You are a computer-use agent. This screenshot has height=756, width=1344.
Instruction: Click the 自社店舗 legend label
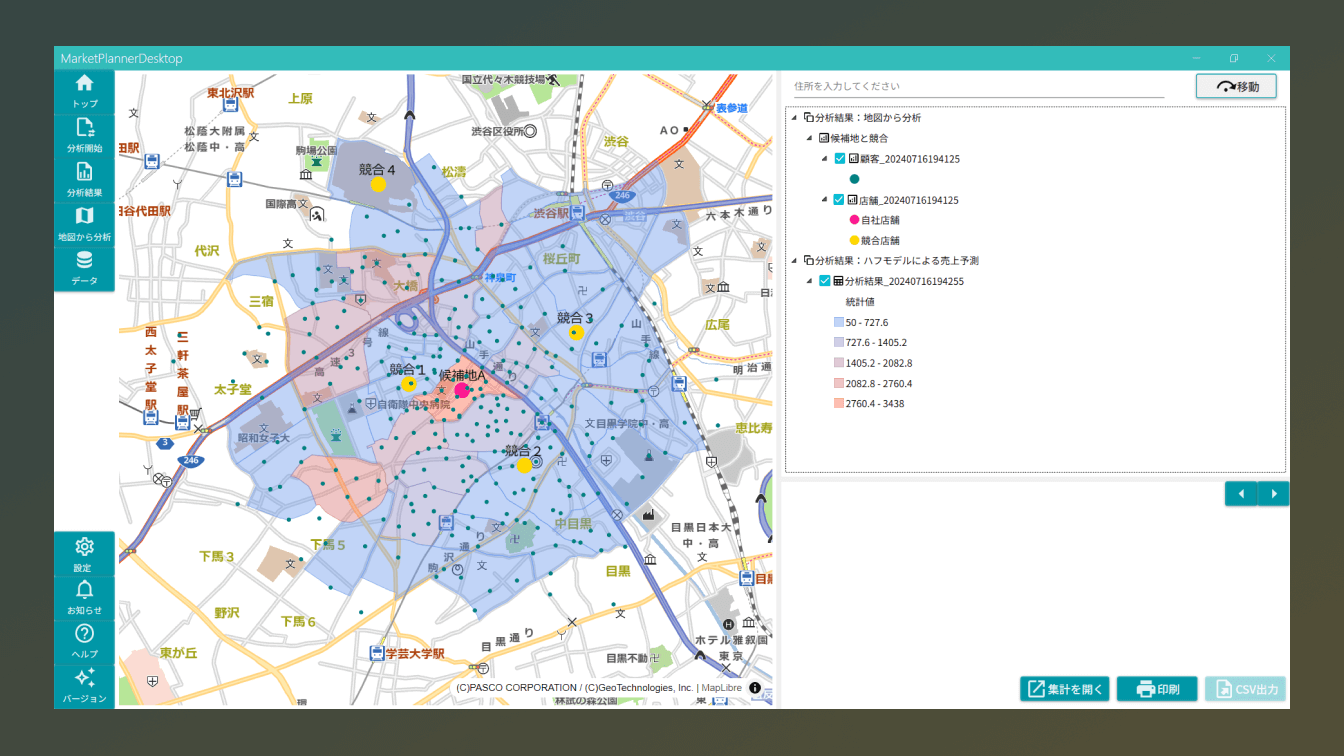(880, 220)
